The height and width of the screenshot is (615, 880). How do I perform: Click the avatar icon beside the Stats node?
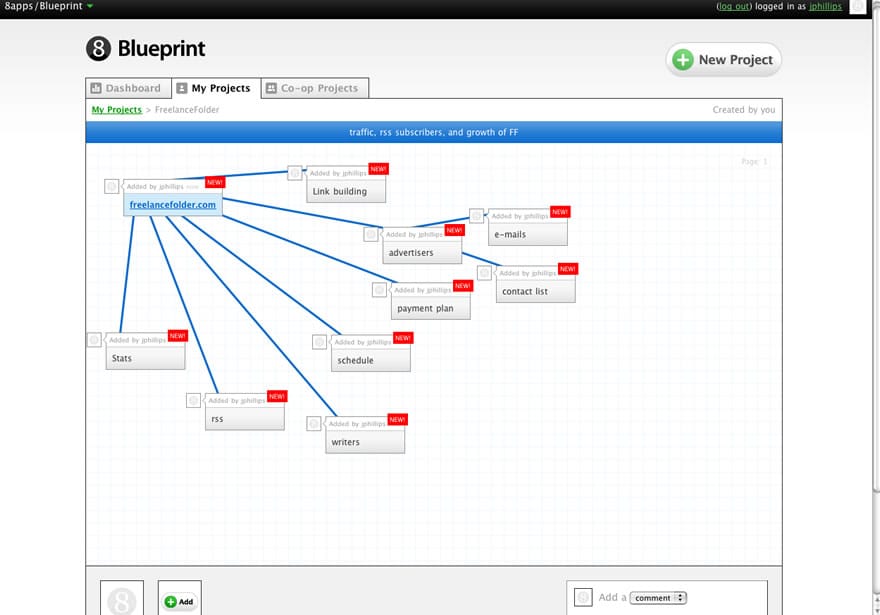tap(94, 340)
